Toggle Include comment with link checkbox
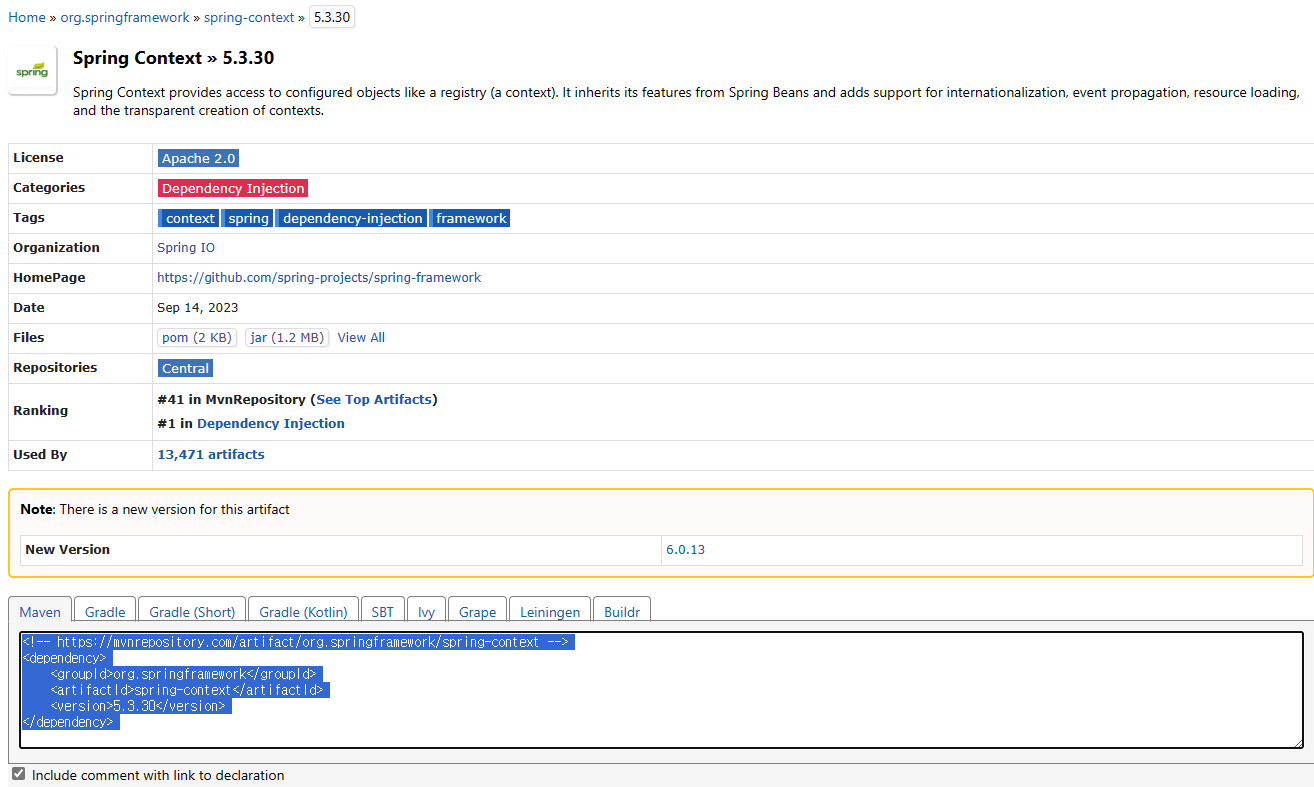Screen dimensions: 1314x787 [x=18, y=774]
